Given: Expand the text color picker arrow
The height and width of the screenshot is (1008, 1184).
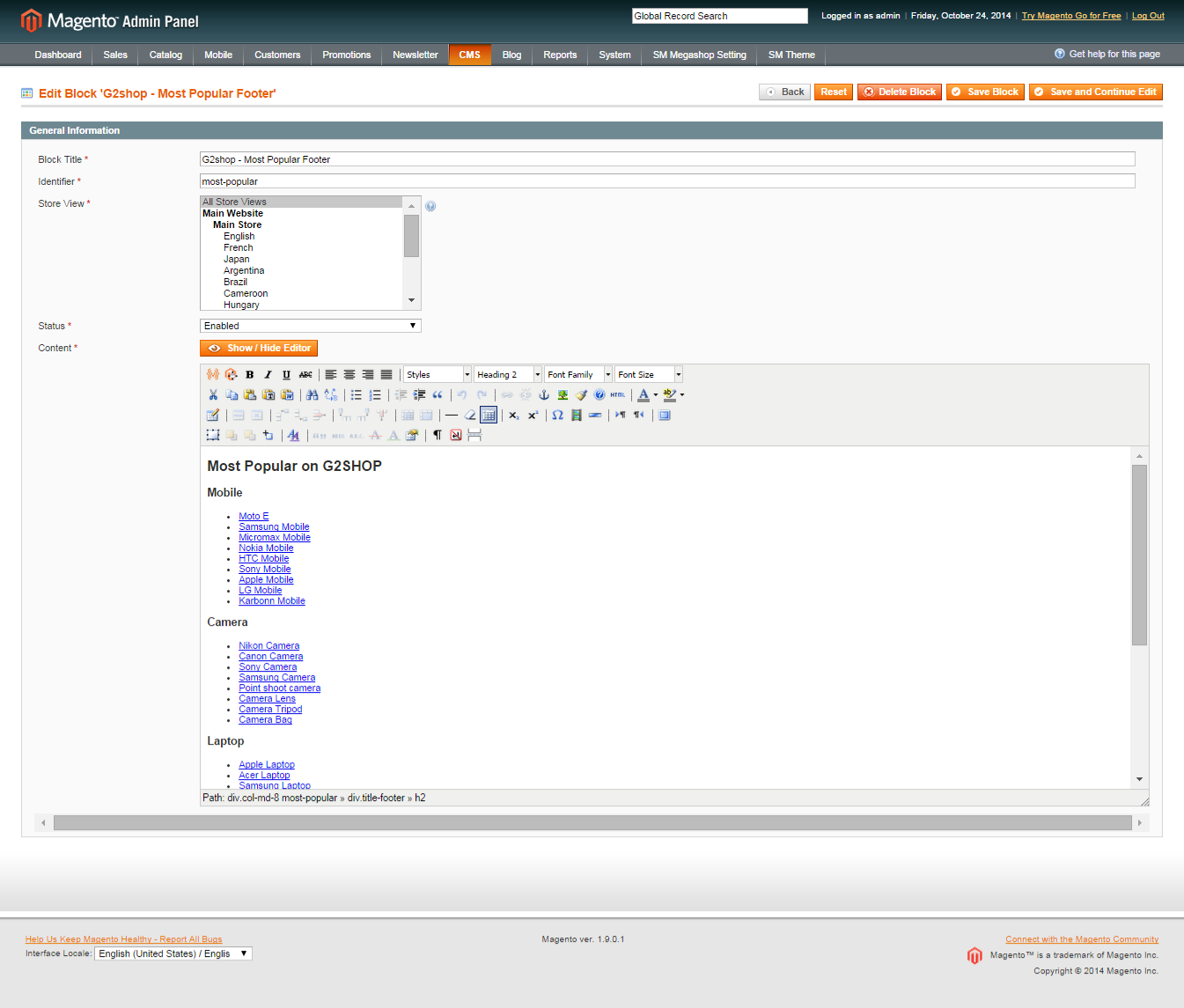Looking at the screenshot, I should tap(655, 394).
